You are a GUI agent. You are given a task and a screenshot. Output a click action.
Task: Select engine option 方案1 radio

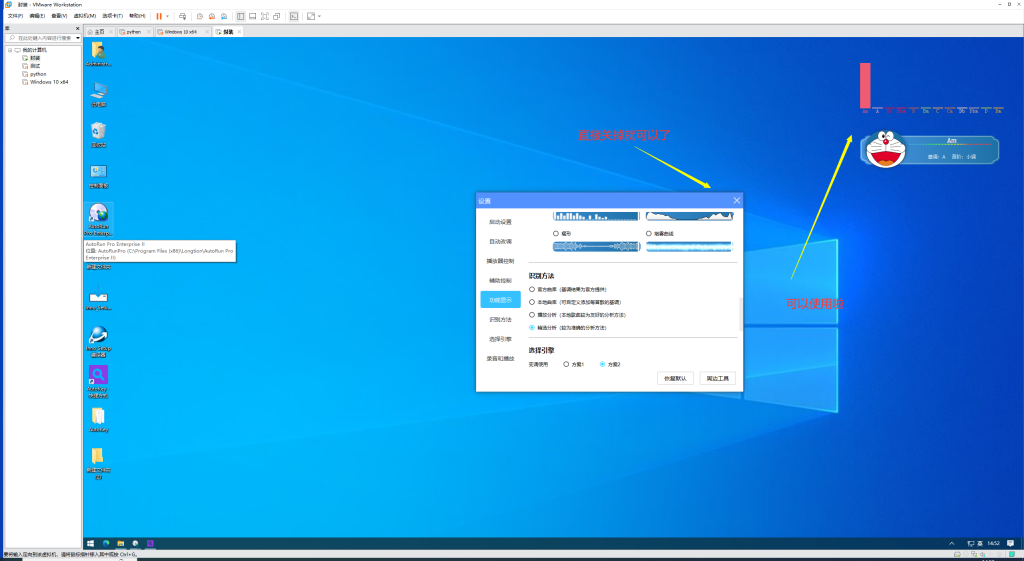pyautogui.click(x=566, y=364)
